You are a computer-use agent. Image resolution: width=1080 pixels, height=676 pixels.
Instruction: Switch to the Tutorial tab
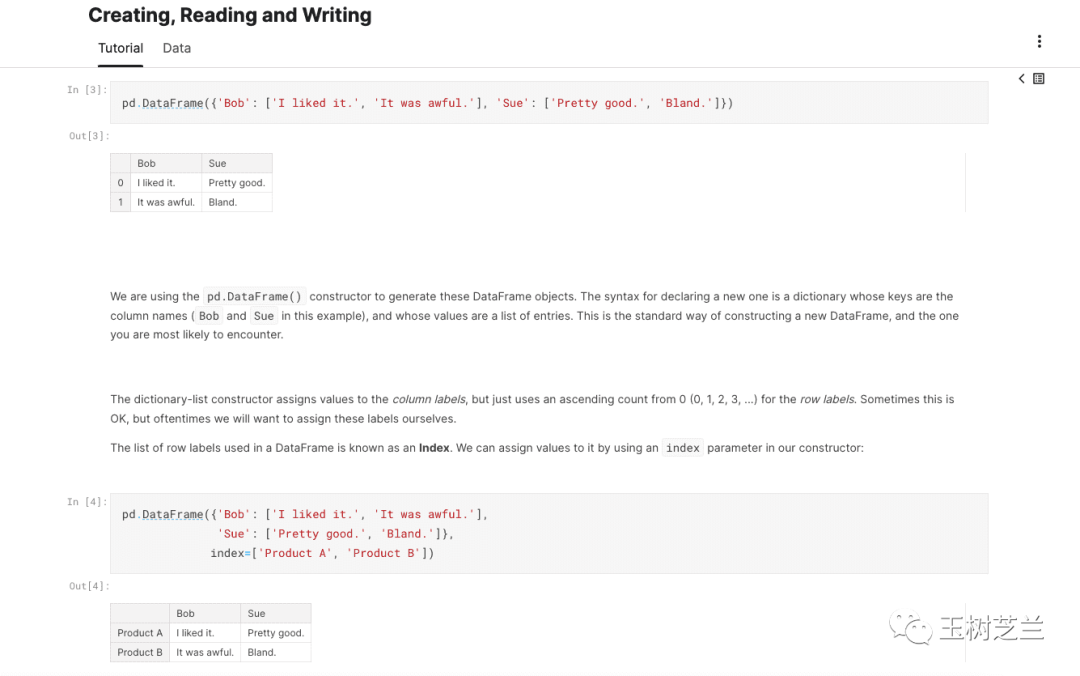tap(120, 48)
